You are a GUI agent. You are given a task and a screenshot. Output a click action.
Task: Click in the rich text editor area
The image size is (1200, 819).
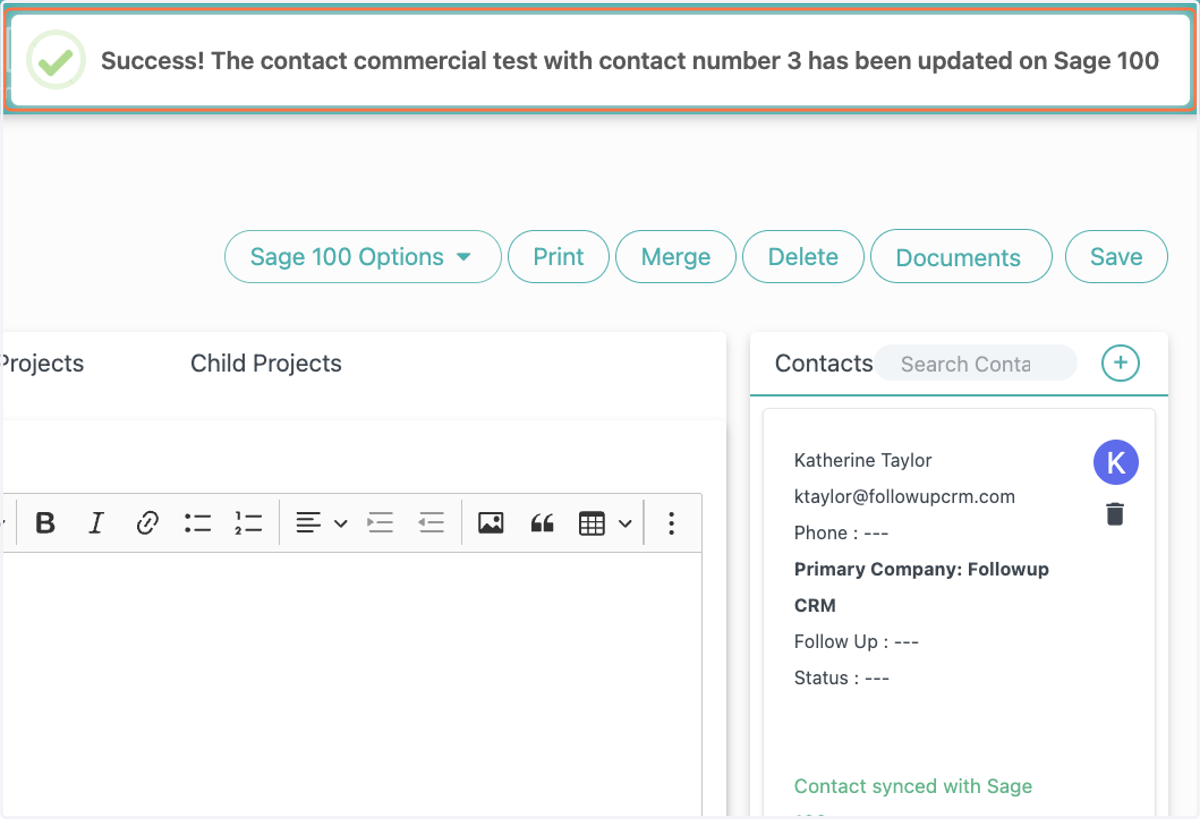tap(351, 684)
